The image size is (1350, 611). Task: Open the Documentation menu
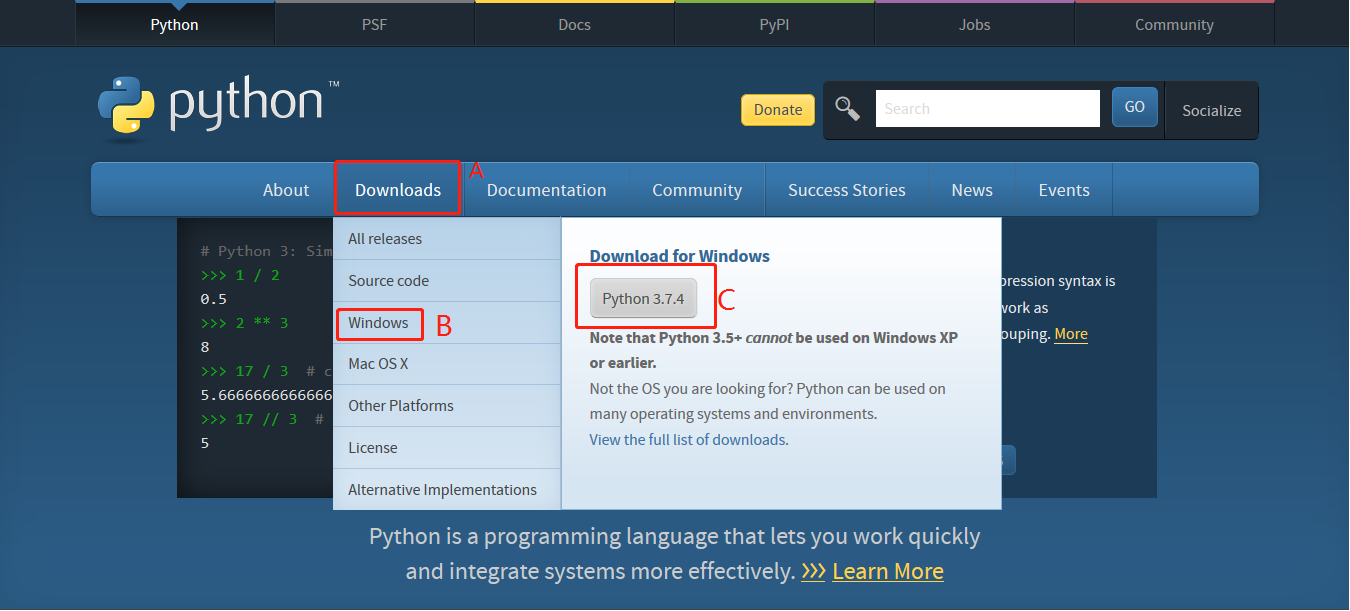pyautogui.click(x=546, y=189)
